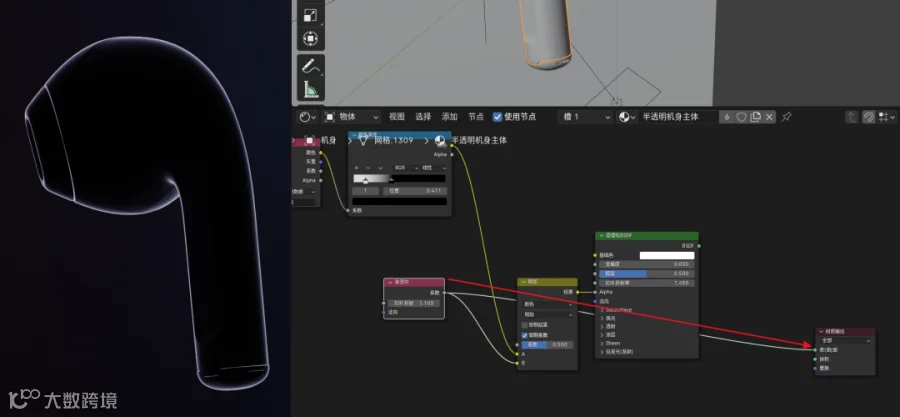900x417 pixels.
Task: Click the Scale tool icon in viewport toolbar
Action: click(311, 15)
